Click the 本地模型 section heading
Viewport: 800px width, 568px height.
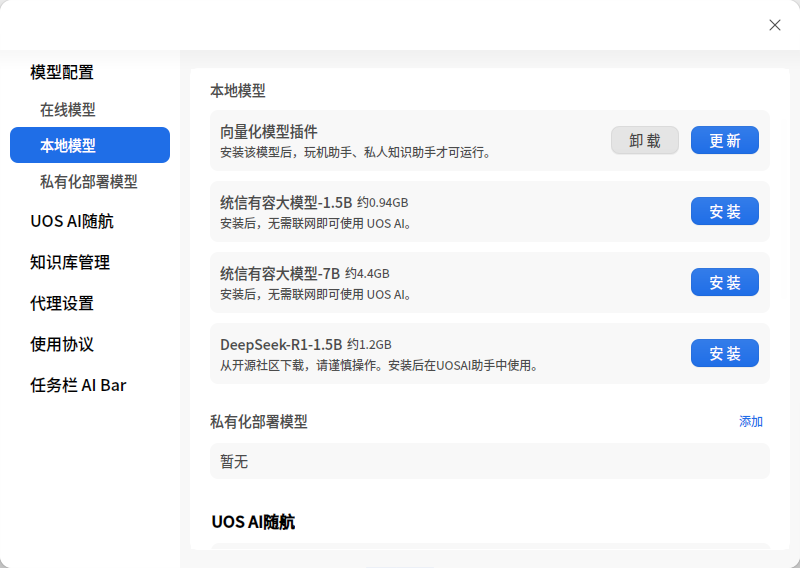[238, 91]
